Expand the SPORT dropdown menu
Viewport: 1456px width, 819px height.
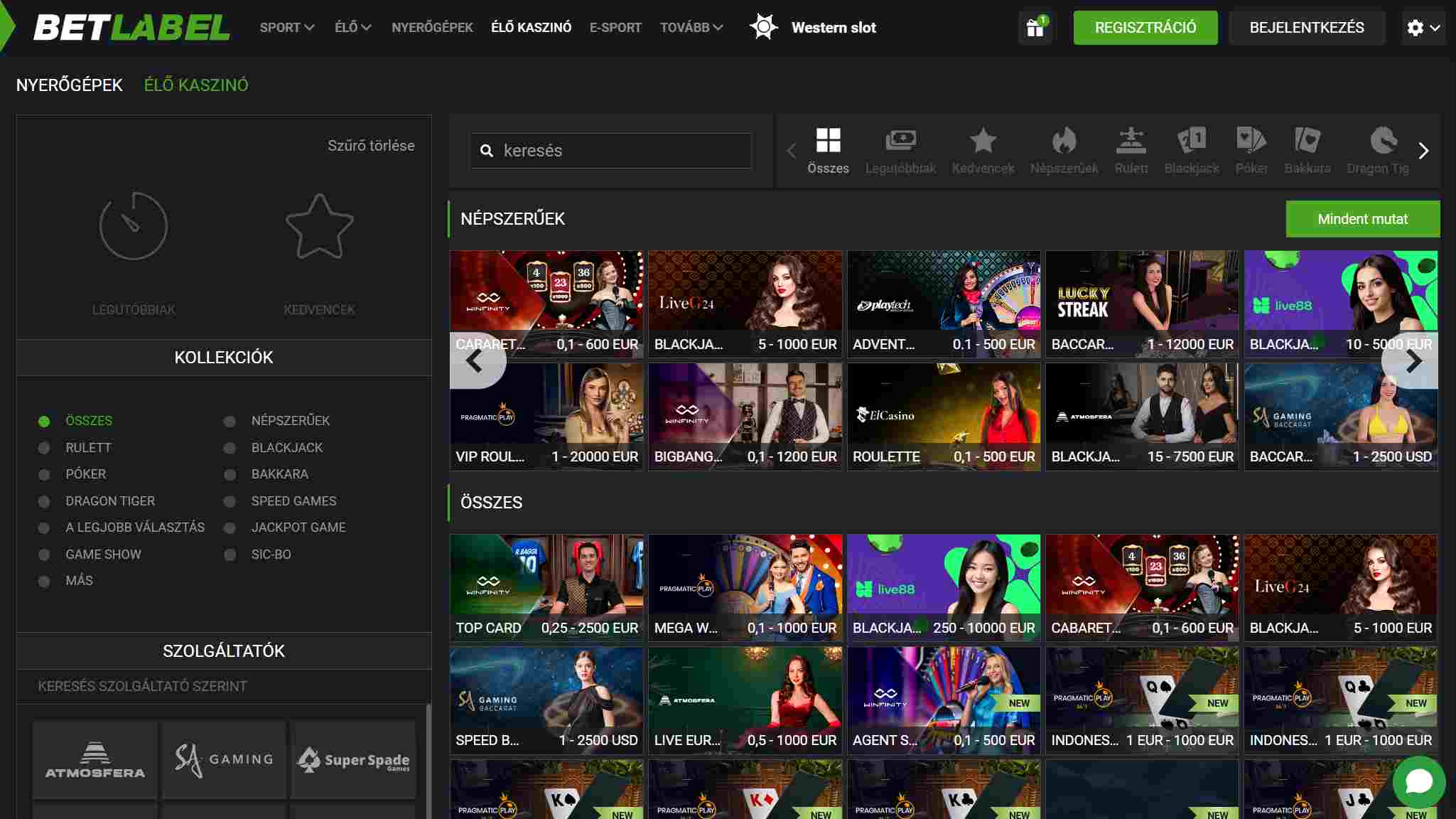coord(286,27)
